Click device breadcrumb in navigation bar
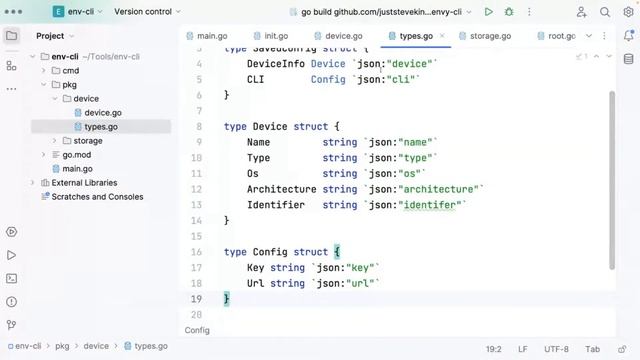Screen dimensions: 640x360 tap(96, 346)
